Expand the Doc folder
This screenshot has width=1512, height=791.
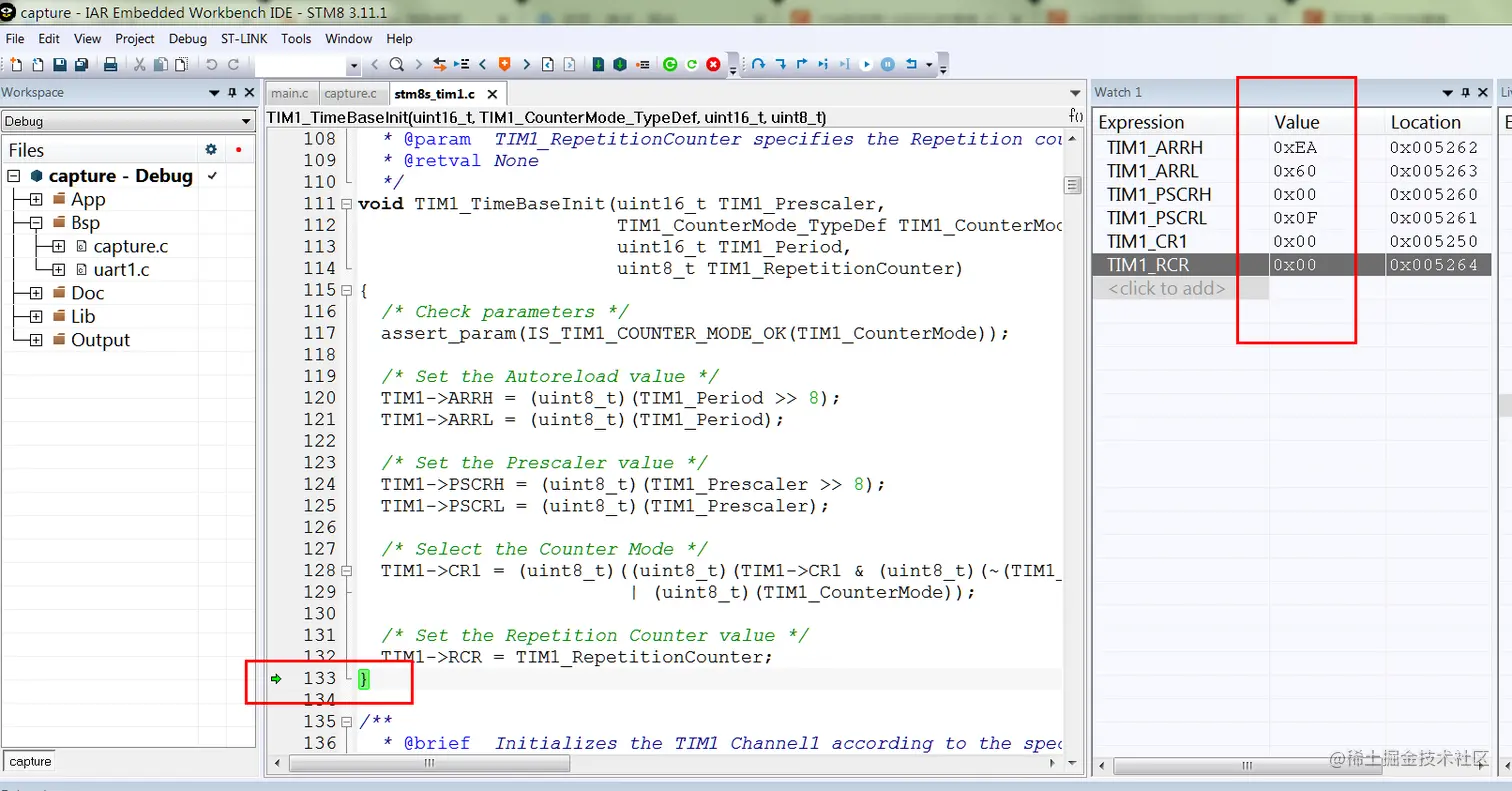36,293
